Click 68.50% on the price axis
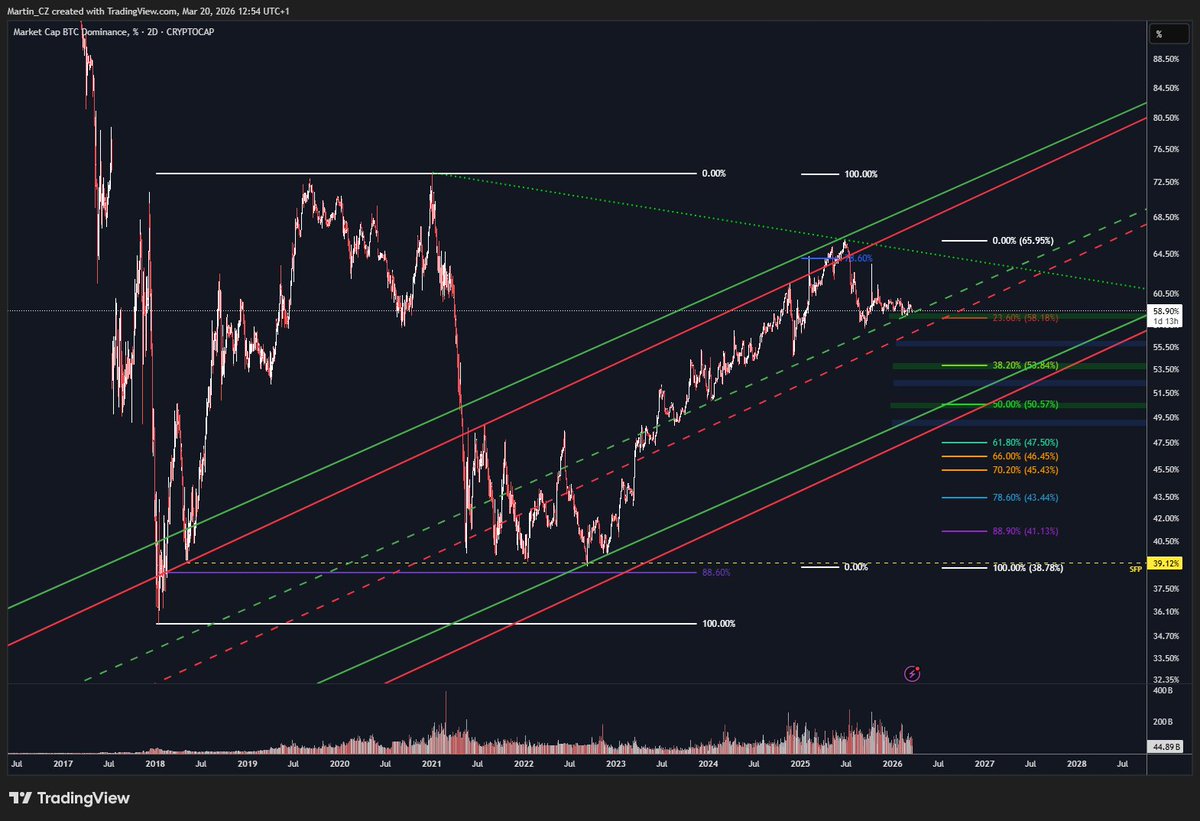1200x821 pixels. [x=1166, y=218]
